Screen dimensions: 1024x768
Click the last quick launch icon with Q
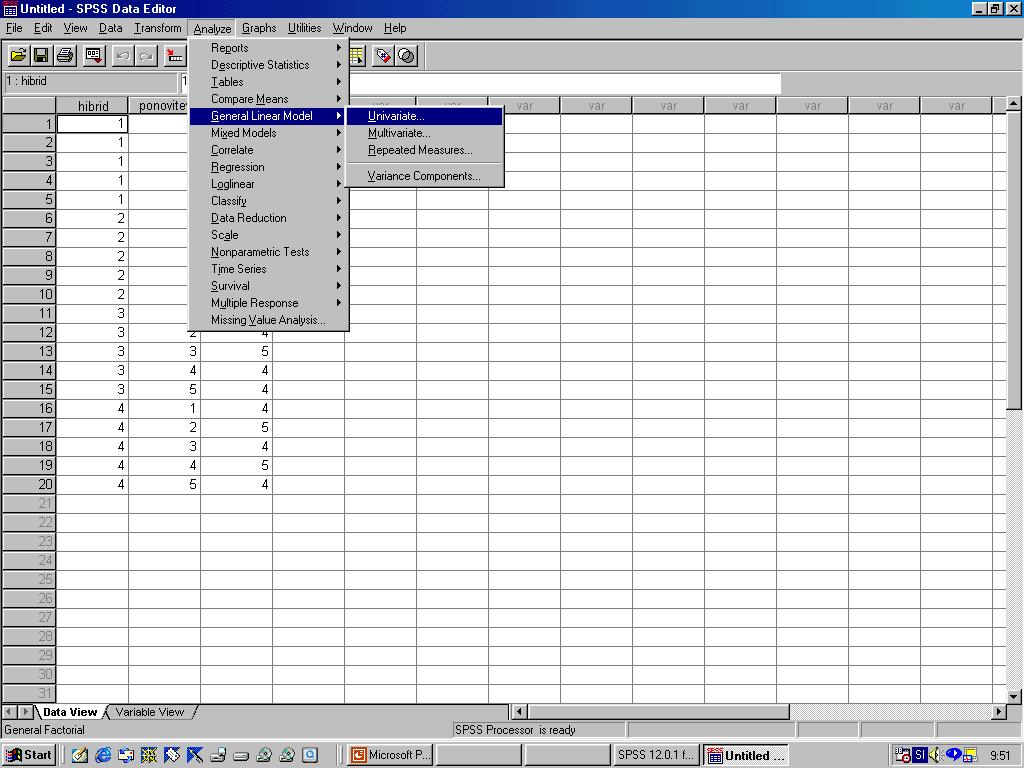coord(310,756)
